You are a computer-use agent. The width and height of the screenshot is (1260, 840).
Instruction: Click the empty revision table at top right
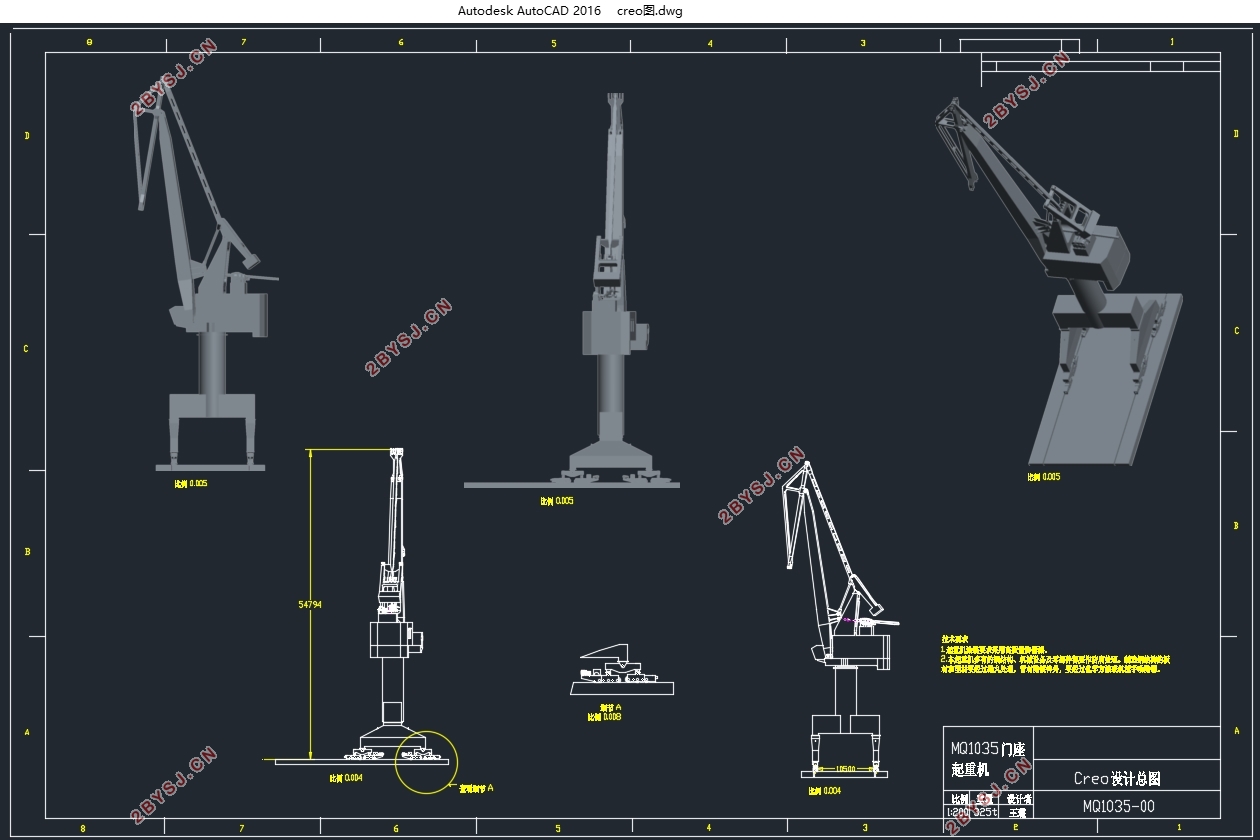(x=1101, y=69)
